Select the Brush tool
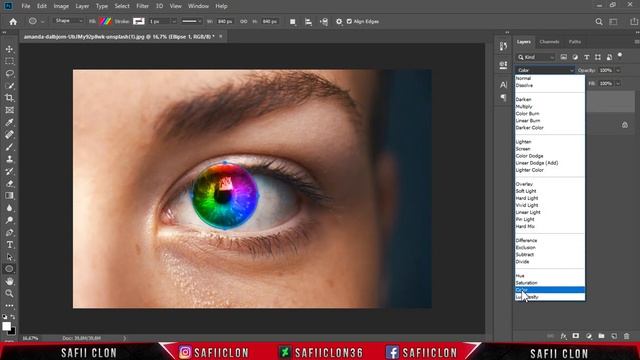Viewport: 640px width, 360px height. click(9, 147)
